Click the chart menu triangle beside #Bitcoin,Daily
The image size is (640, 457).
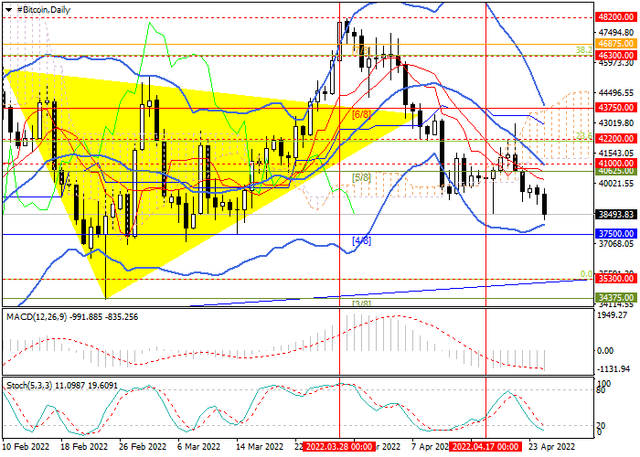pos(8,10)
